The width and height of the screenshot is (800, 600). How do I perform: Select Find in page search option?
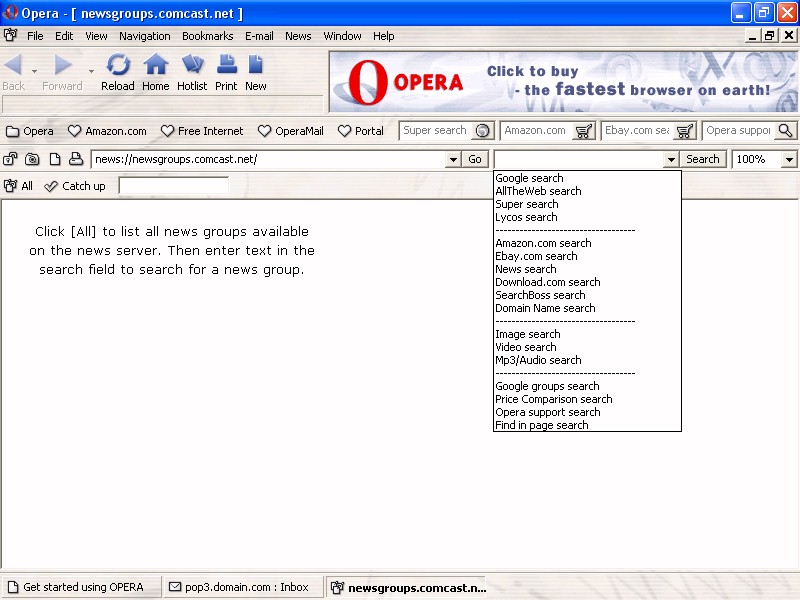tap(587, 426)
